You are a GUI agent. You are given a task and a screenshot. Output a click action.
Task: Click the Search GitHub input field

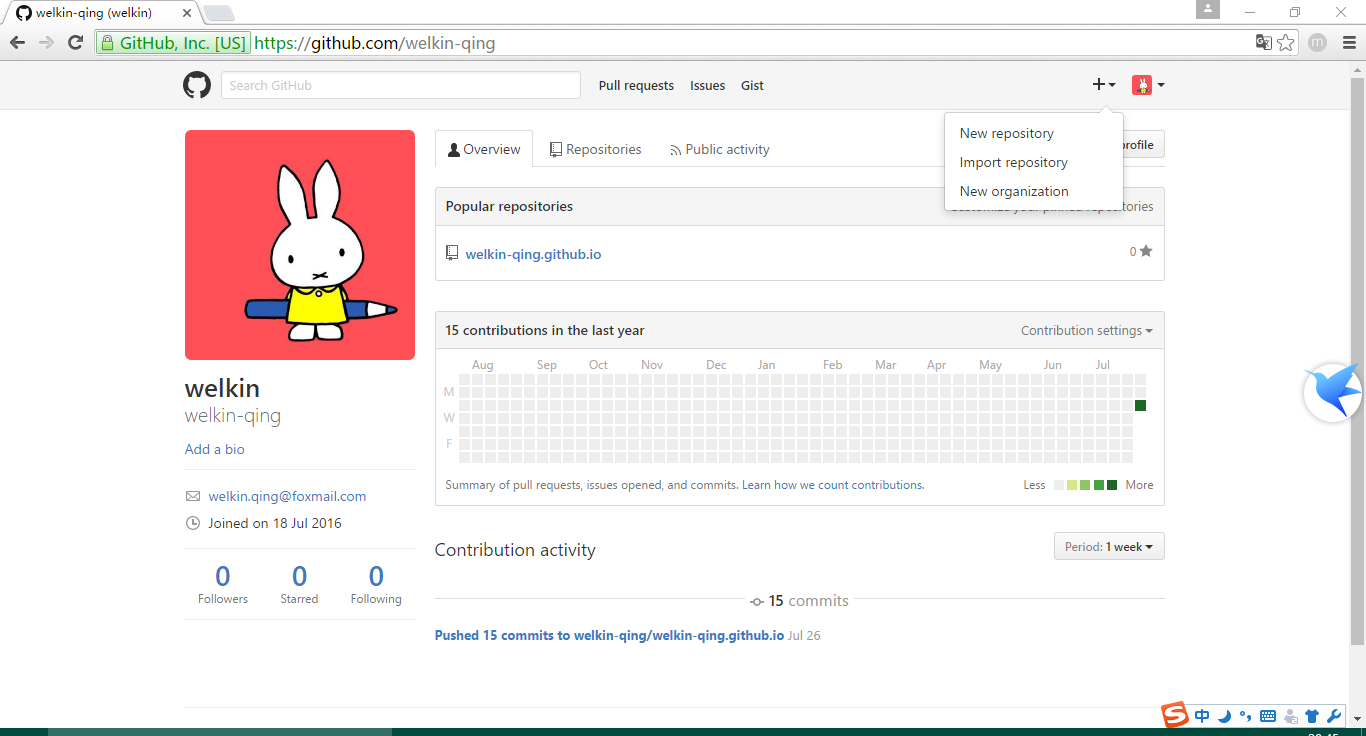(x=399, y=85)
